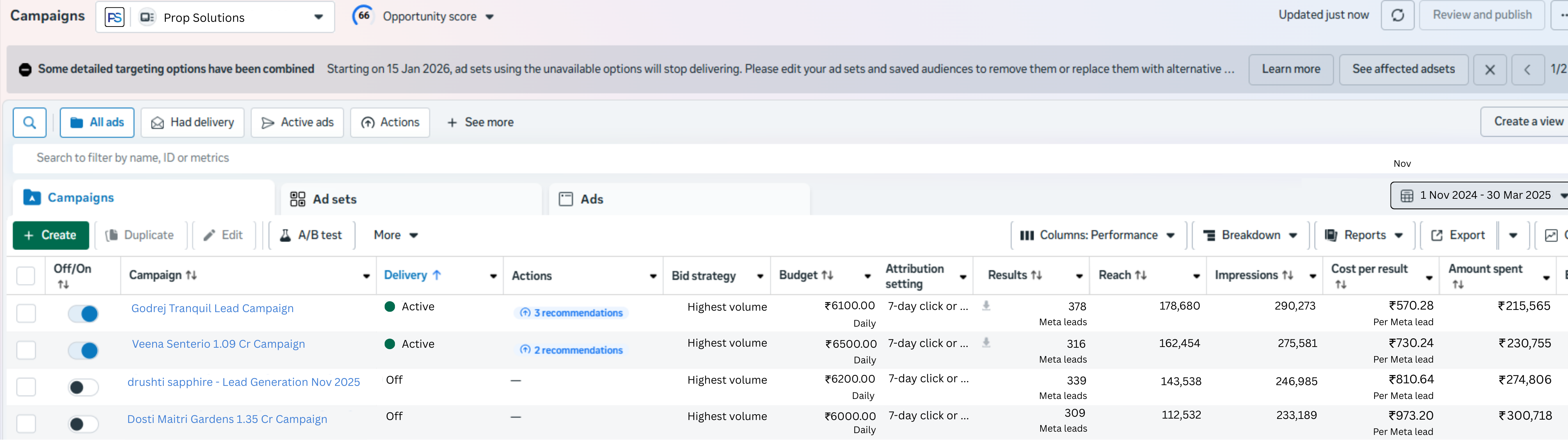Click the search magnifier icon button
The image size is (1568, 444).
tap(29, 122)
